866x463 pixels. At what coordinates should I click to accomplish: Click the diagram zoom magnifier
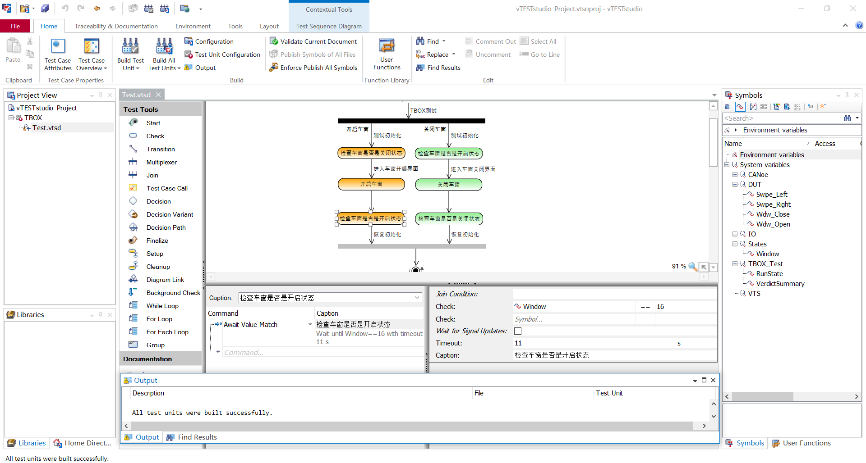pyautogui.click(x=693, y=266)
